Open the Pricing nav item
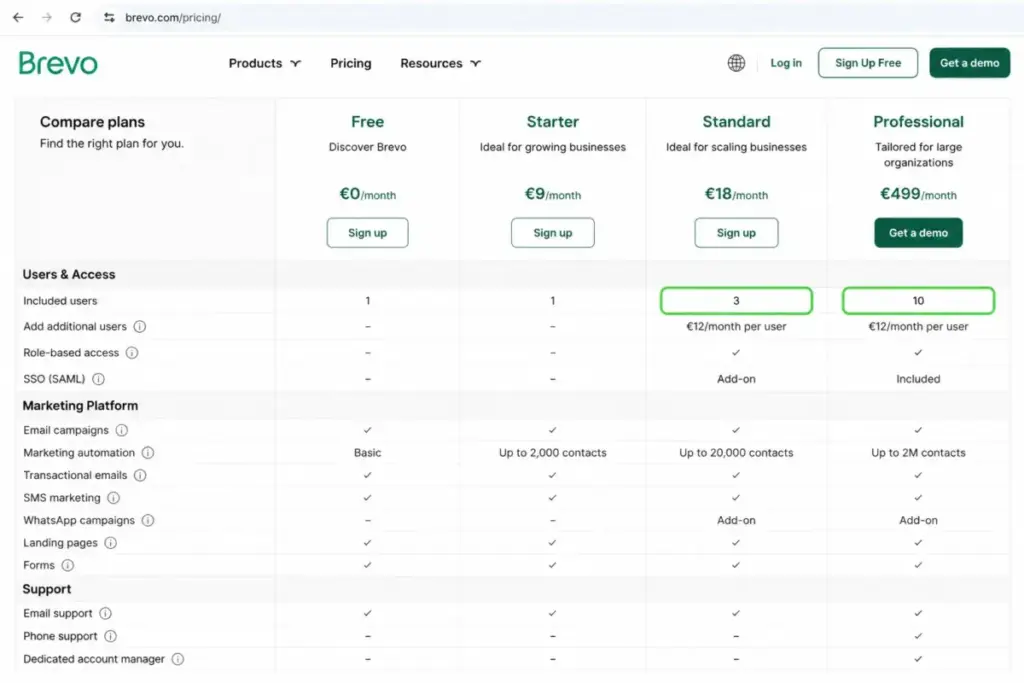The height and width of the screenshot is (683, 1024). [x=351, y=63]
